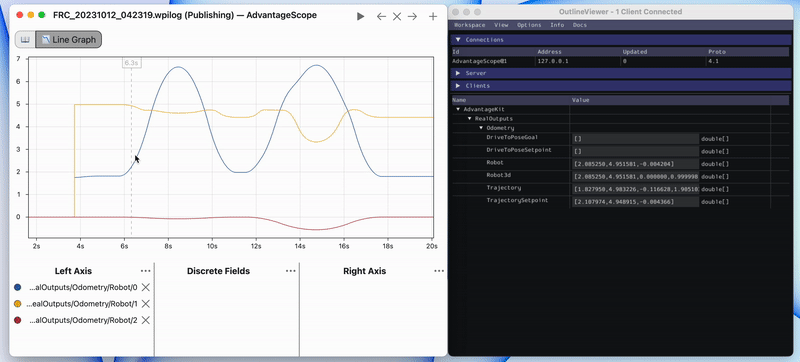
Task: Add a new tab with the plus icon
Action: [433, 16]
